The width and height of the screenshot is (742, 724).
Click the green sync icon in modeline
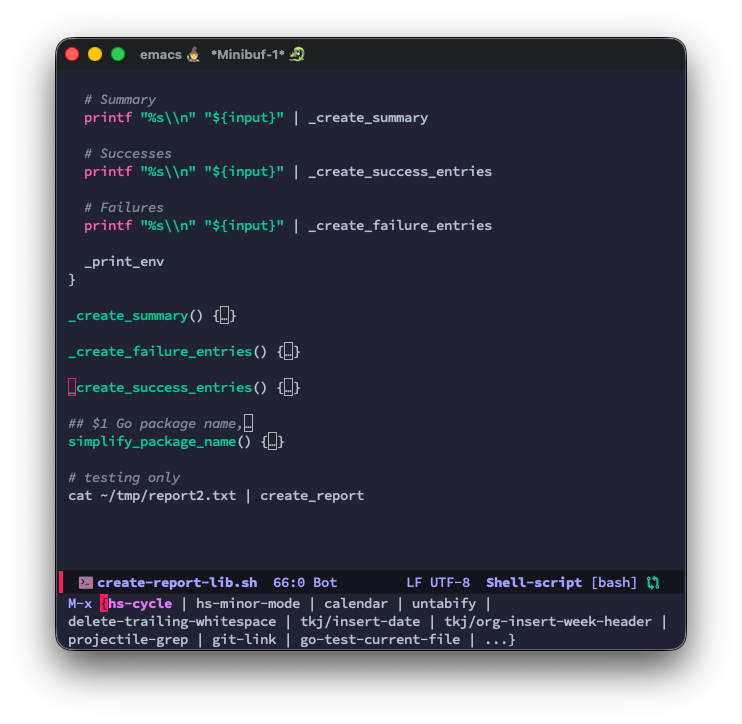(653, 582)
